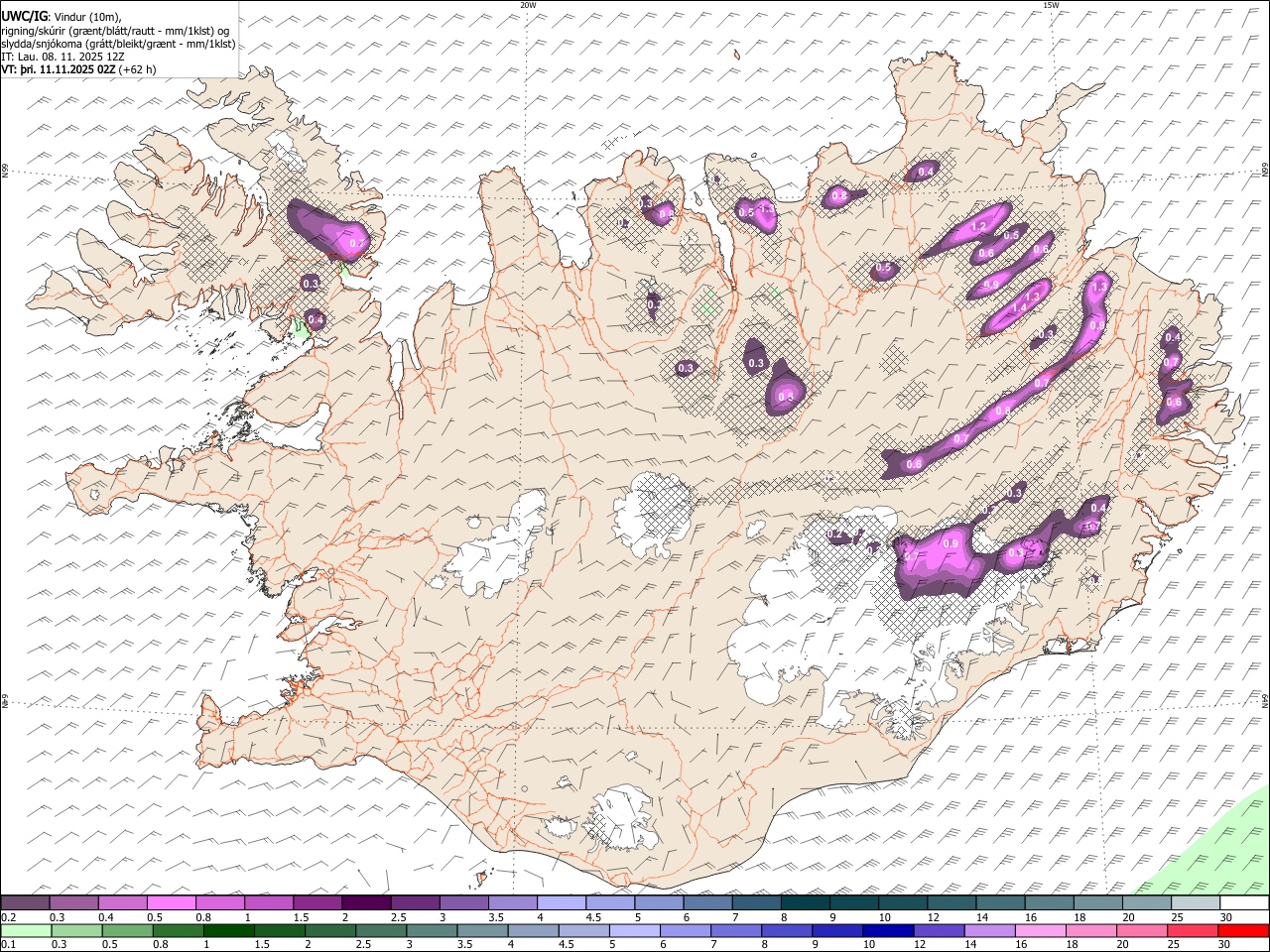Click the 4–4.5 lavender swatch in snow scale

pos(561,903)
